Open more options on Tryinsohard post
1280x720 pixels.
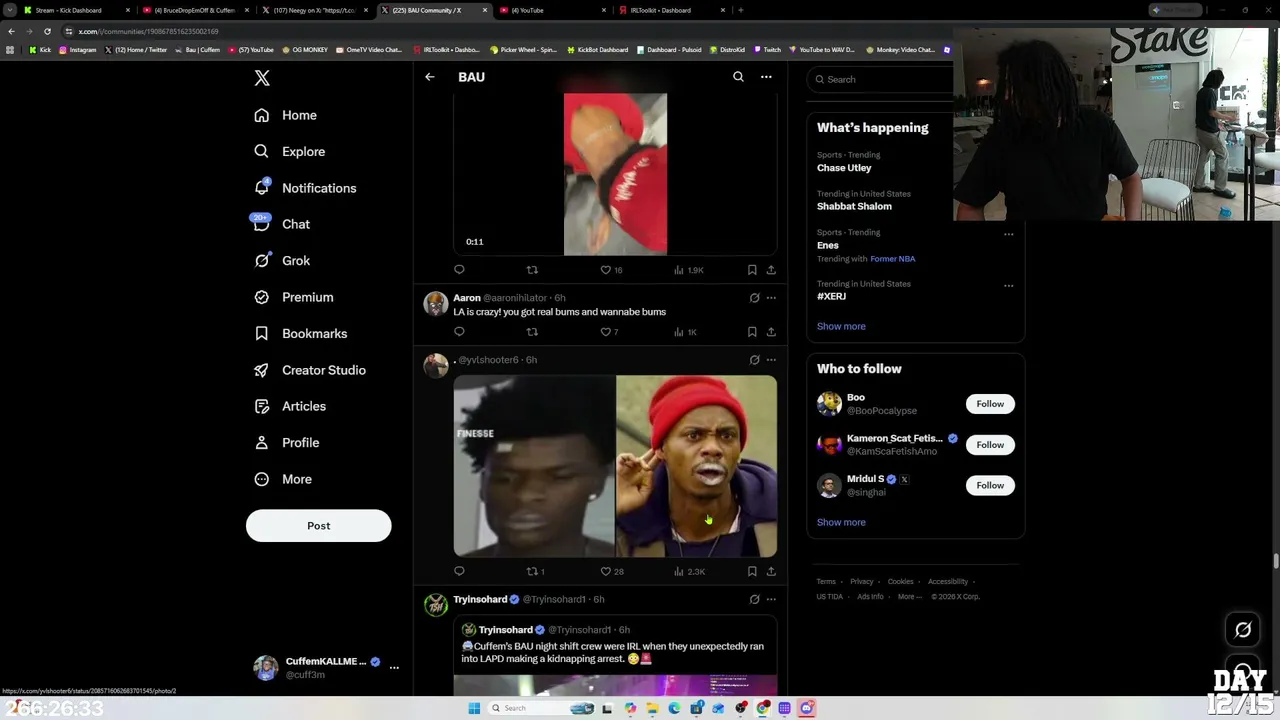coord(771,600)
